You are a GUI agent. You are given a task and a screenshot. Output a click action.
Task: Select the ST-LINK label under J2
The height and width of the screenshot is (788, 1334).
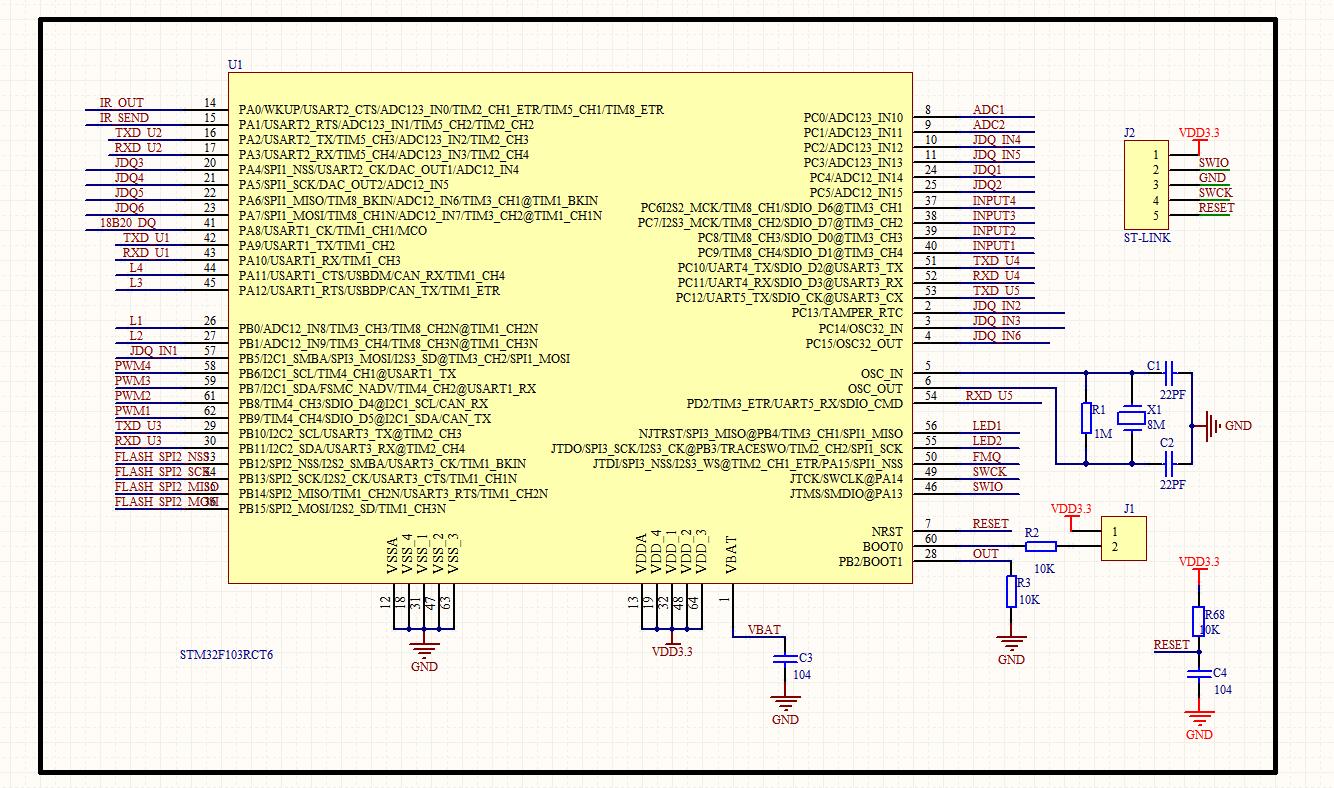(x=1146, y=238)
